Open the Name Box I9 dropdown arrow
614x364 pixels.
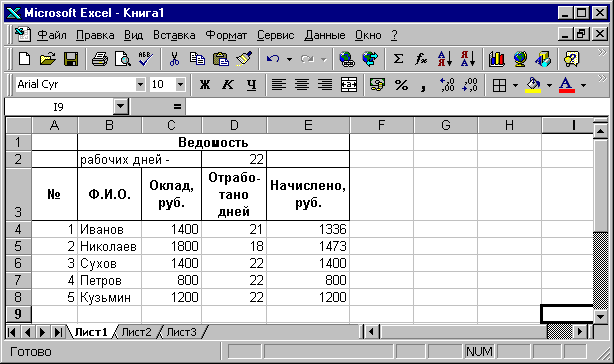tap(121, 106)
